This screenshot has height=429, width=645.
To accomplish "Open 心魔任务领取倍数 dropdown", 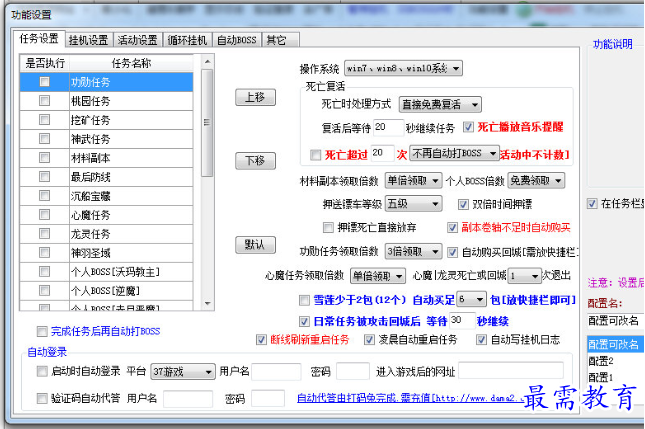I will click(x=378, y=276).
